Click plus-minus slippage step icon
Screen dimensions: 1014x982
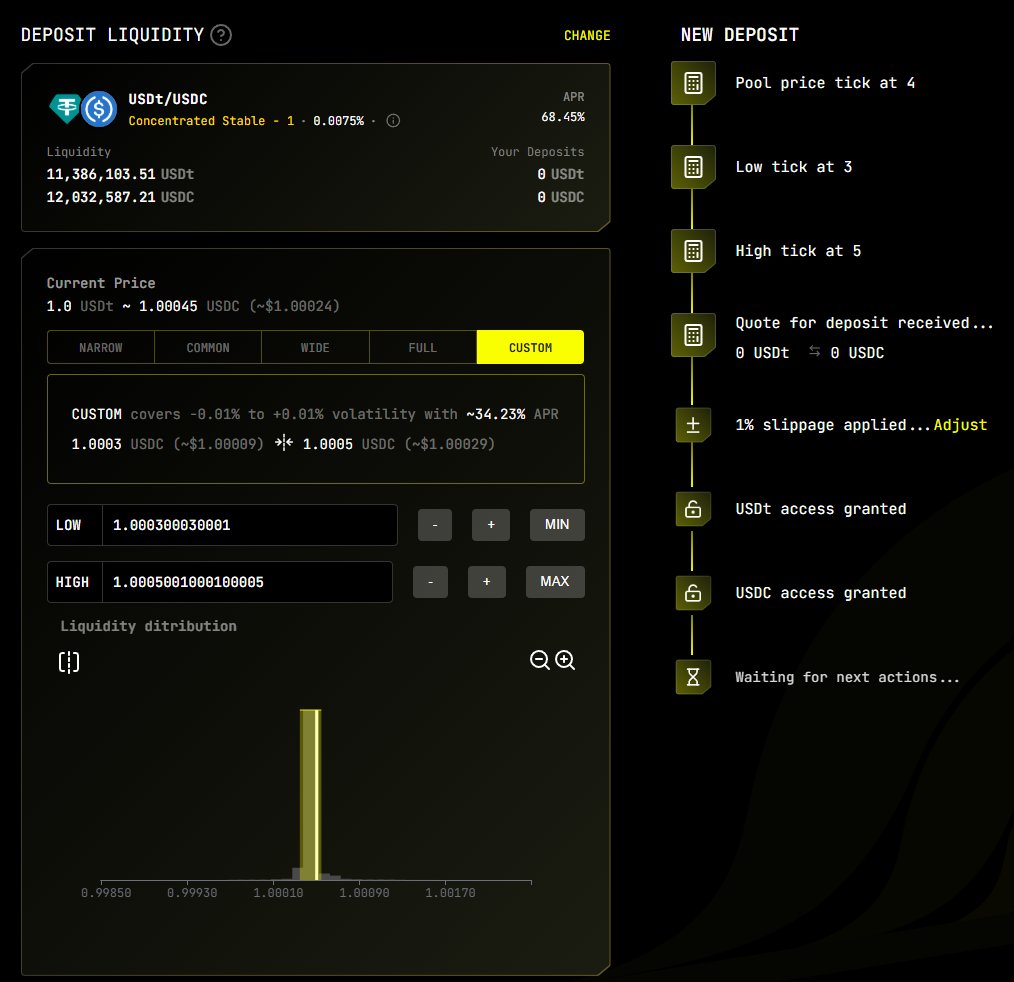point(693,425)
